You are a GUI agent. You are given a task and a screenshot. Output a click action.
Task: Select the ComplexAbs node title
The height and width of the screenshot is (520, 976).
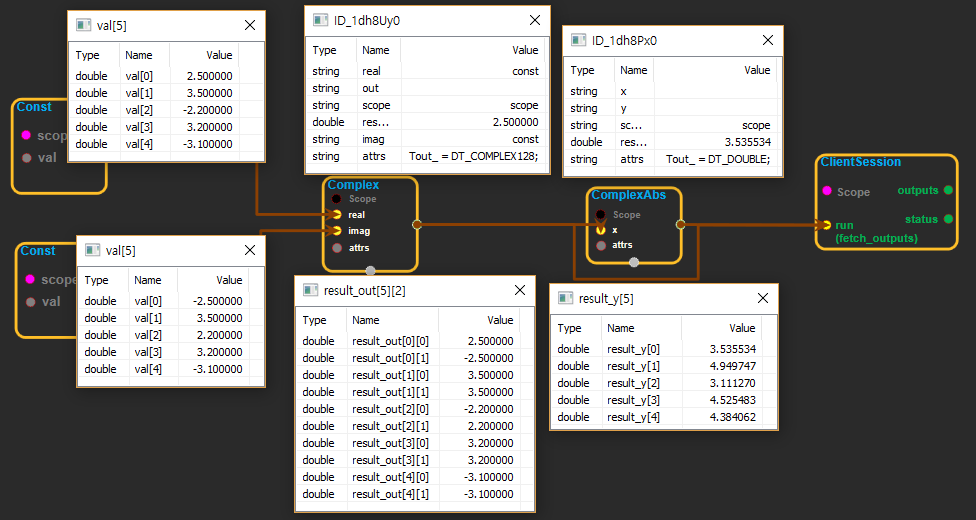[628, 195]
